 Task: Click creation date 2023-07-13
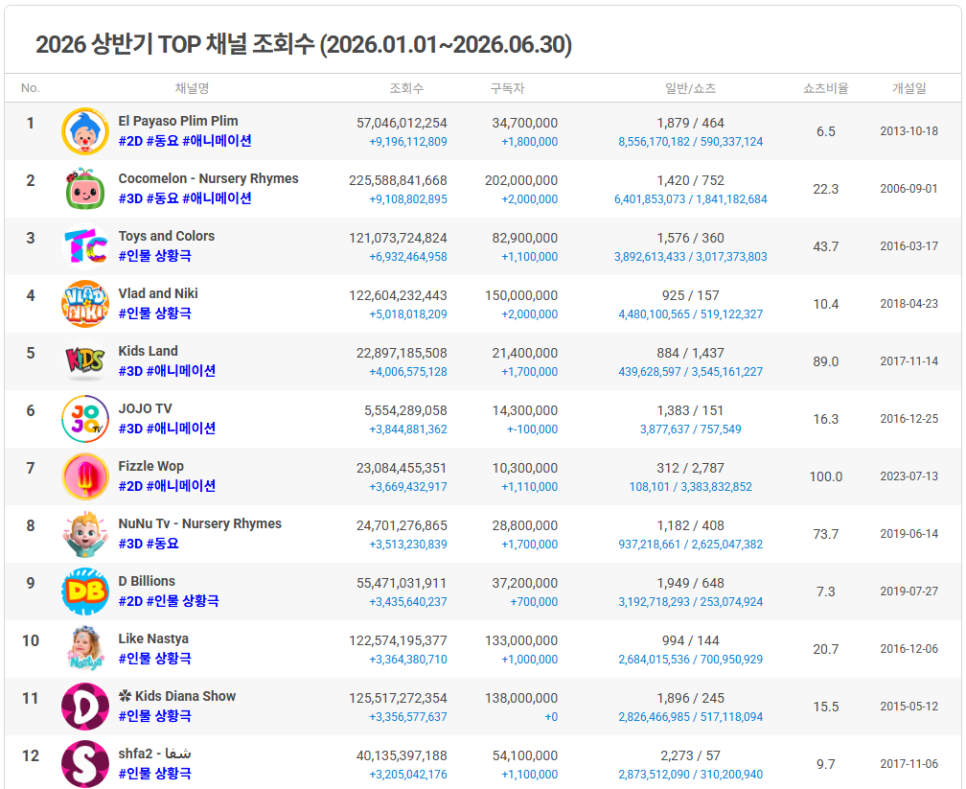[x=909, y=476]
